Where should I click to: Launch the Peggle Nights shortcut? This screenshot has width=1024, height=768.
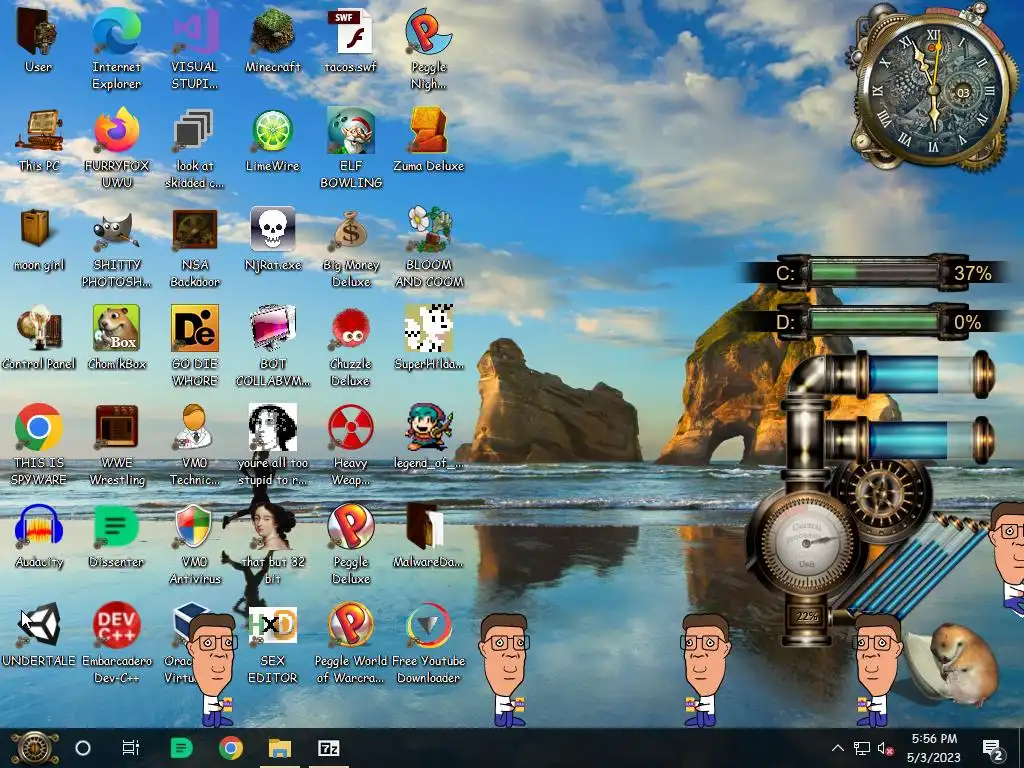428,46
